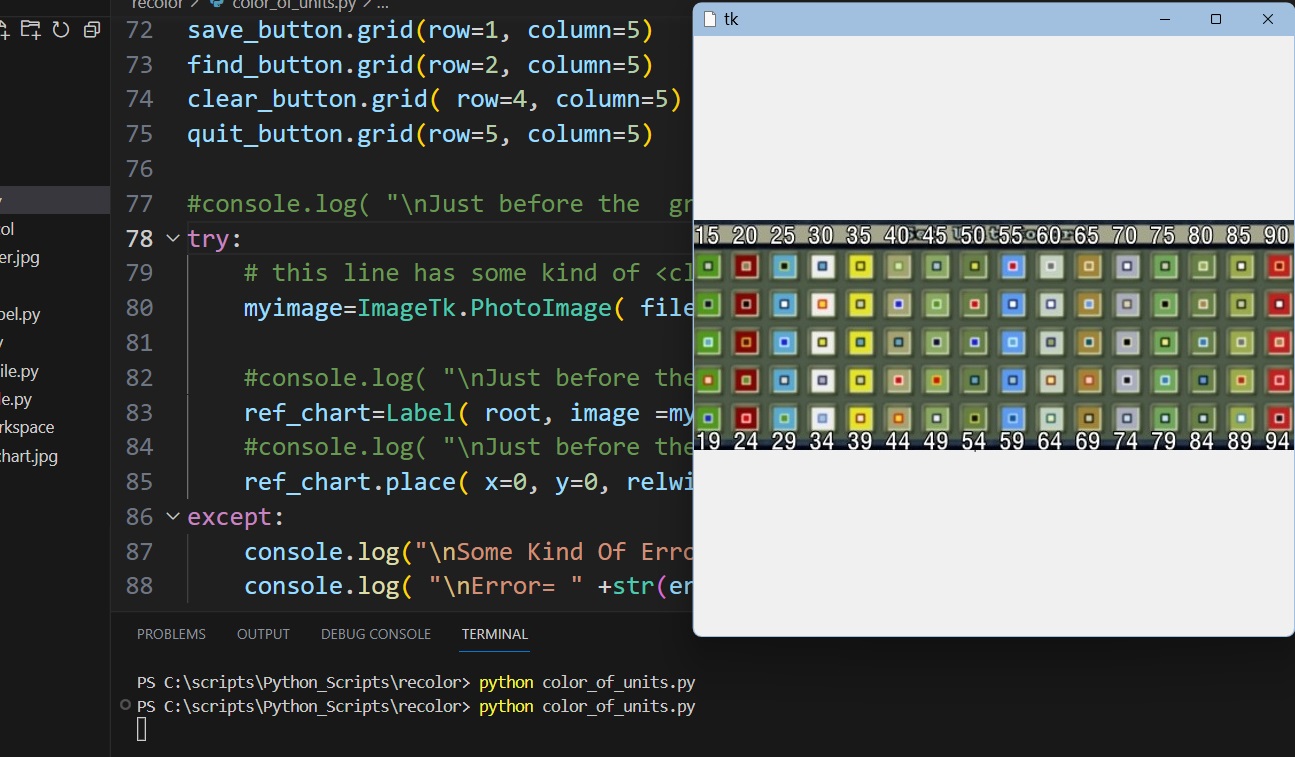1295x757 pixels.
Task: Click the tk window feather icon
Action: pyautogui.click(x=710, y=18)
